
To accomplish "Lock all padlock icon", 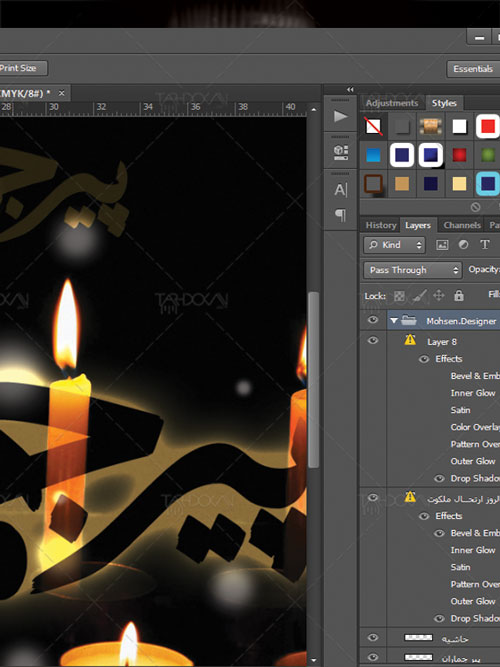I will (x=459, y=295).
